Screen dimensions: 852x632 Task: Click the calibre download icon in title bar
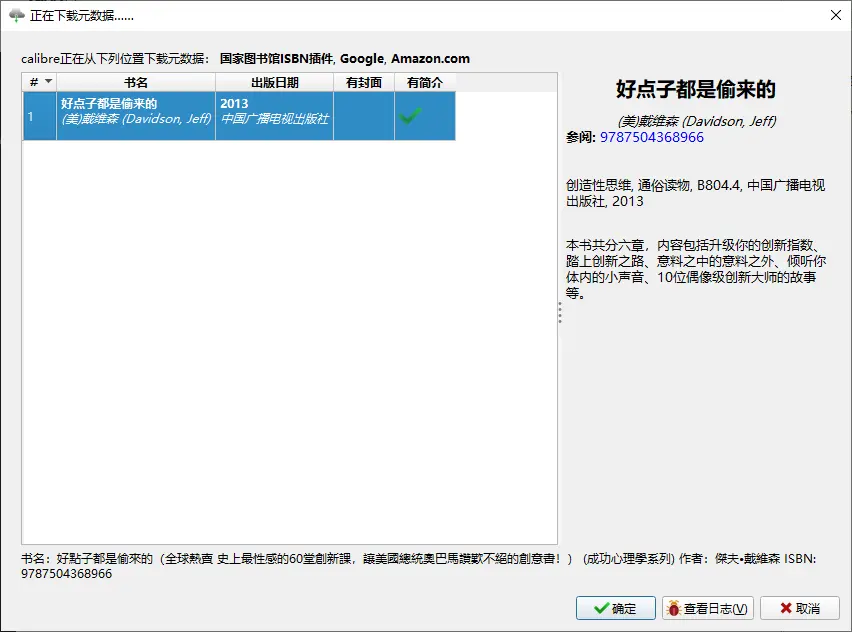pos(16,16)
